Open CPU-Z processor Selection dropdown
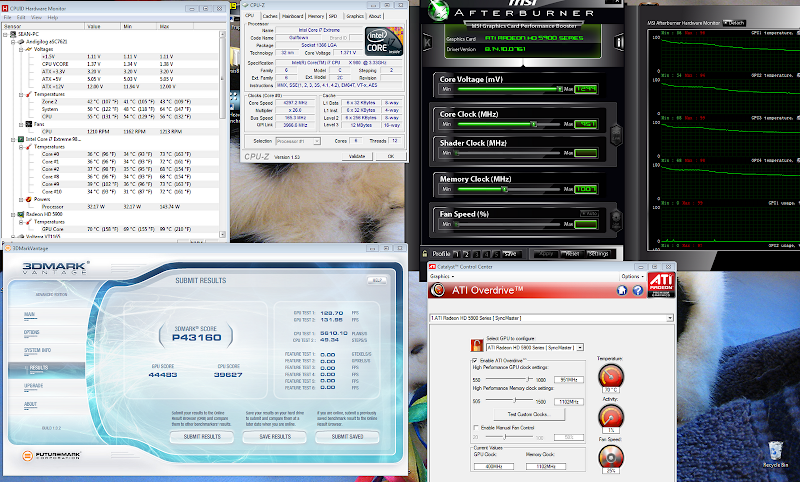This screenshot has width=800, height=482. [317, 141]
